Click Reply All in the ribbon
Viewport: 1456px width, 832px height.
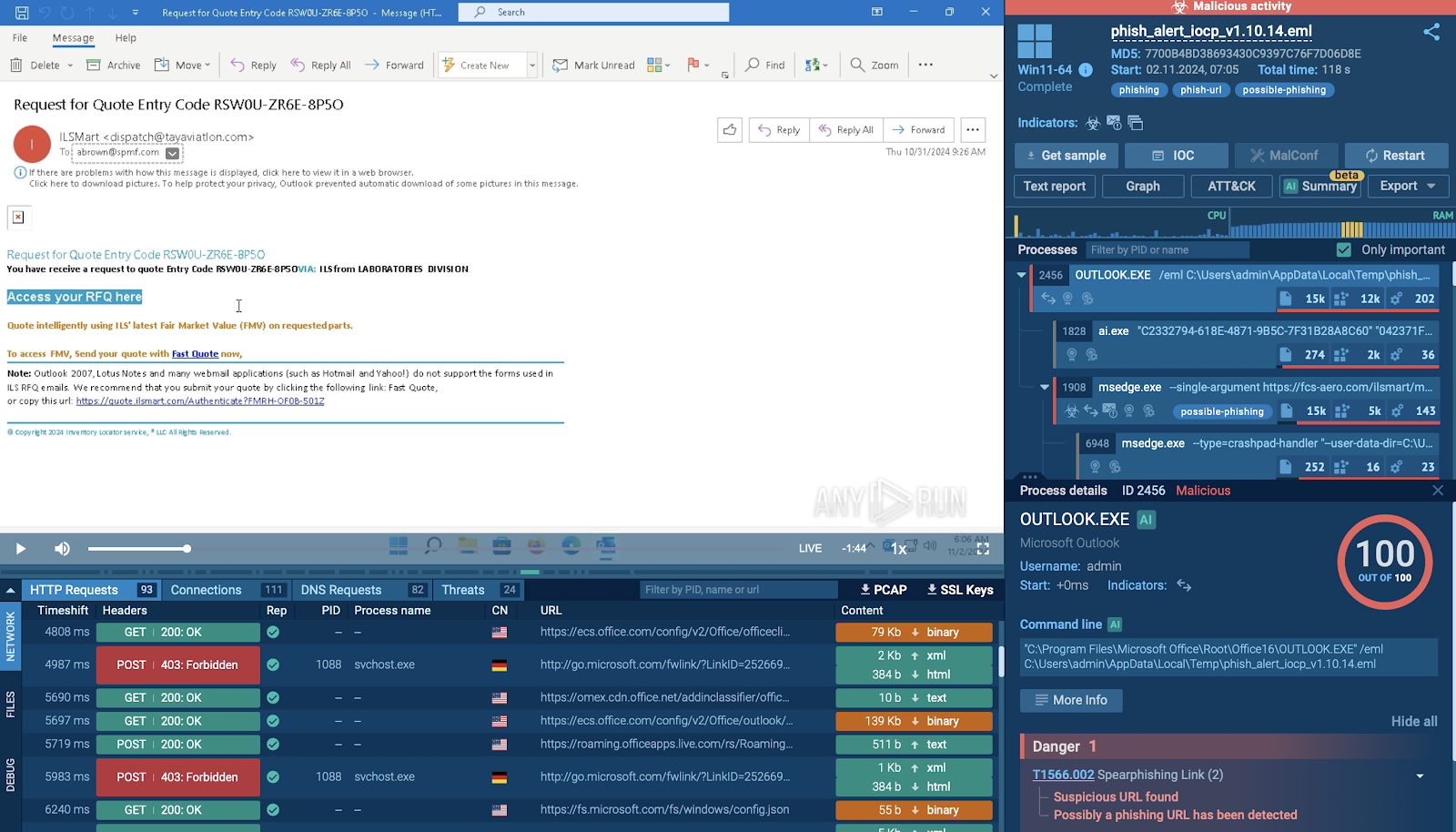tap(320, 65)
